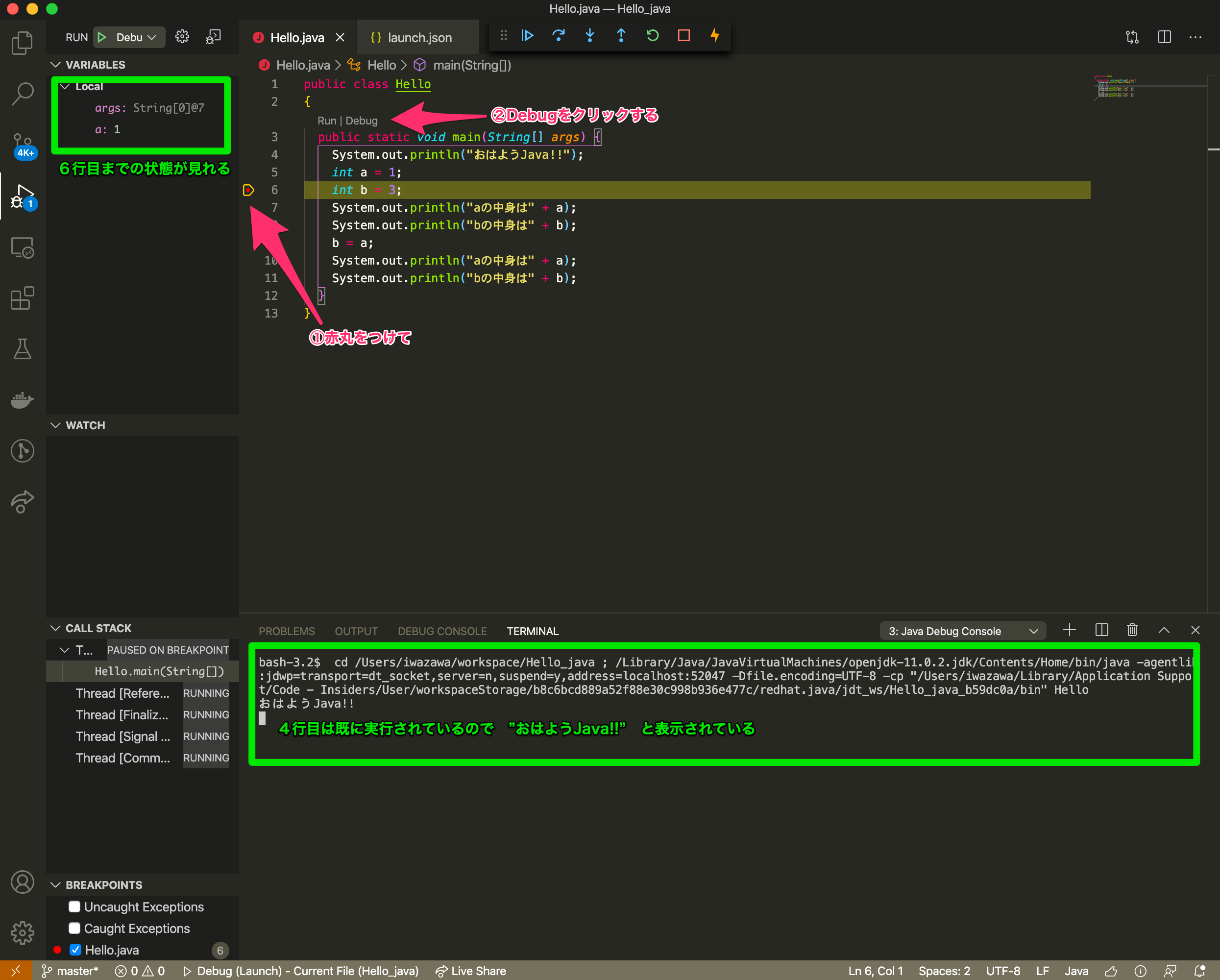Toggle the breakpoint marker on line 6
This screenshot has width=1220, height=980.
tap(248, 190)
